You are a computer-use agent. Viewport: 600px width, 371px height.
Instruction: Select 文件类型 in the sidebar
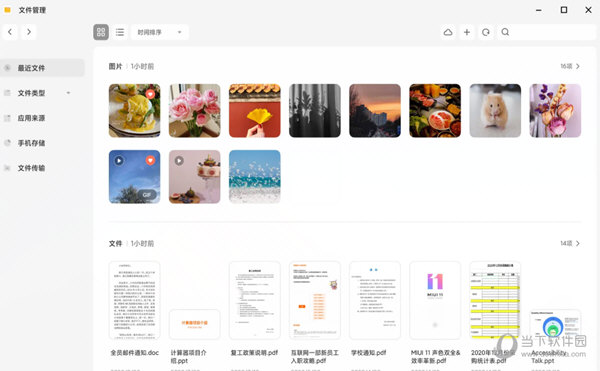pyautogui.click(x=31, y=93)
